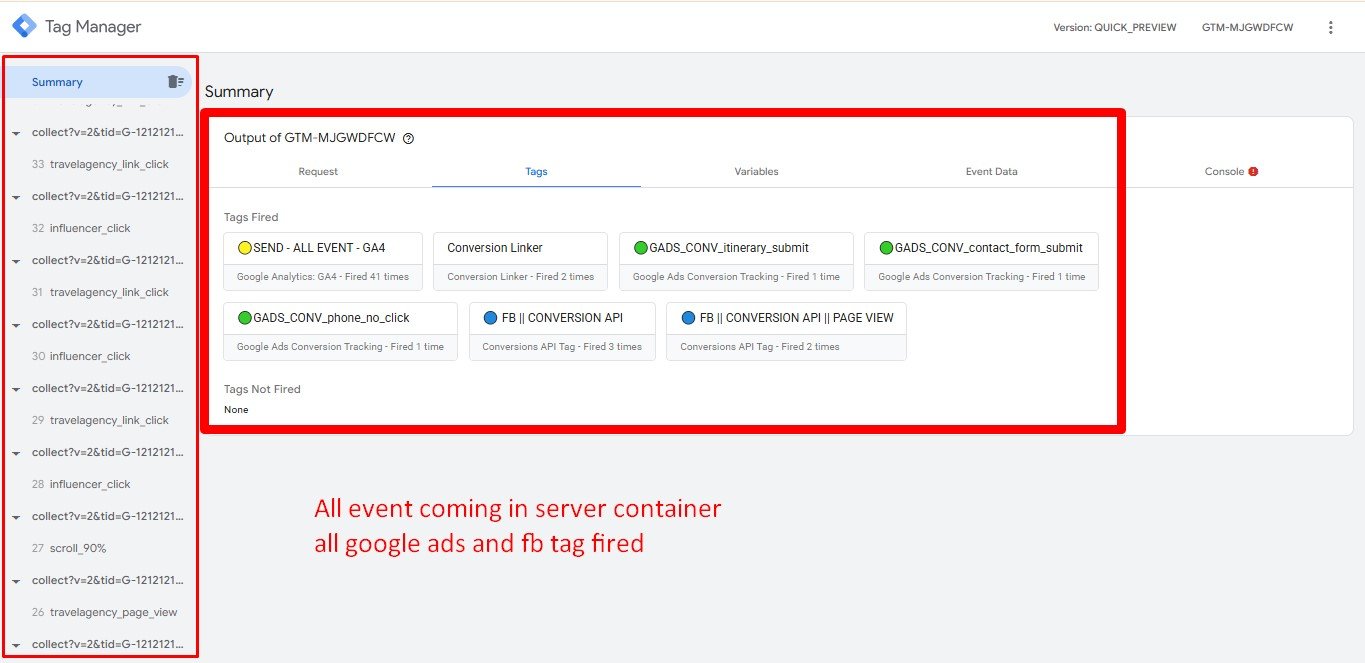
Task: Open the Conversion Linker tag card
Action: point(520,261)
